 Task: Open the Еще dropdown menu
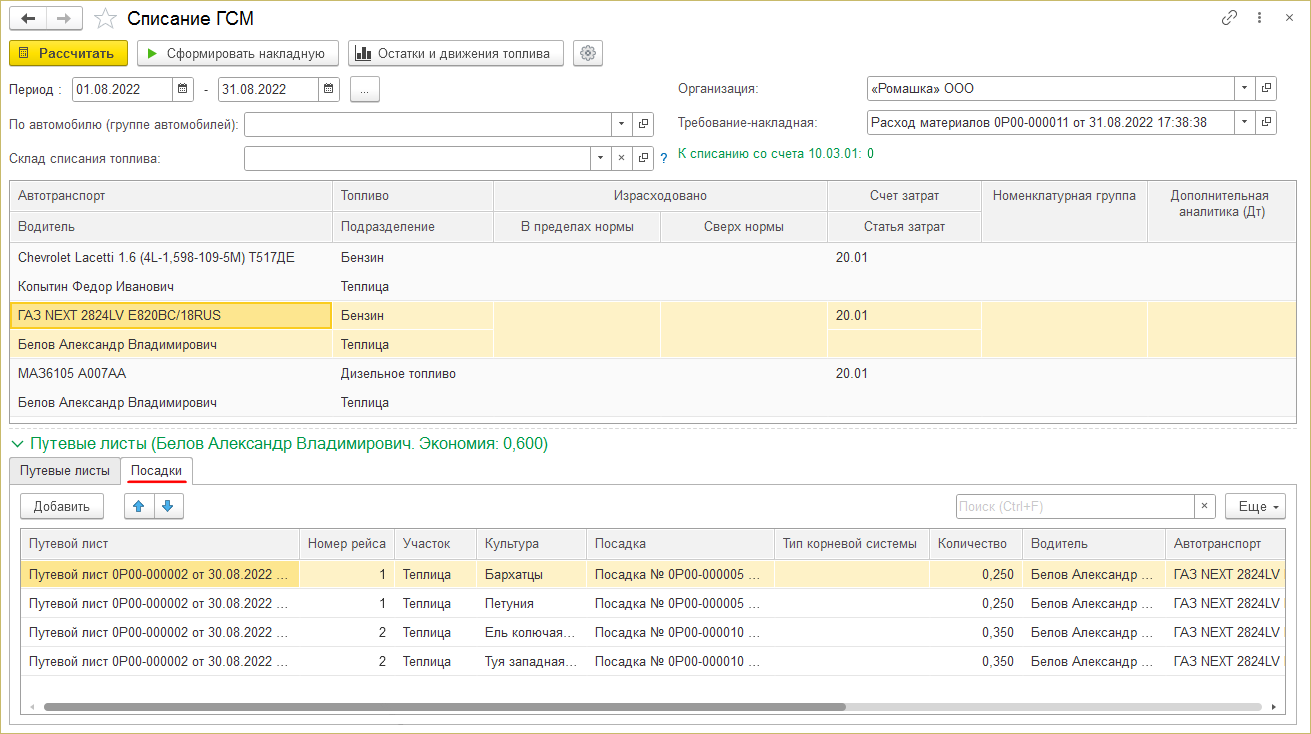tap(1257, 506)
